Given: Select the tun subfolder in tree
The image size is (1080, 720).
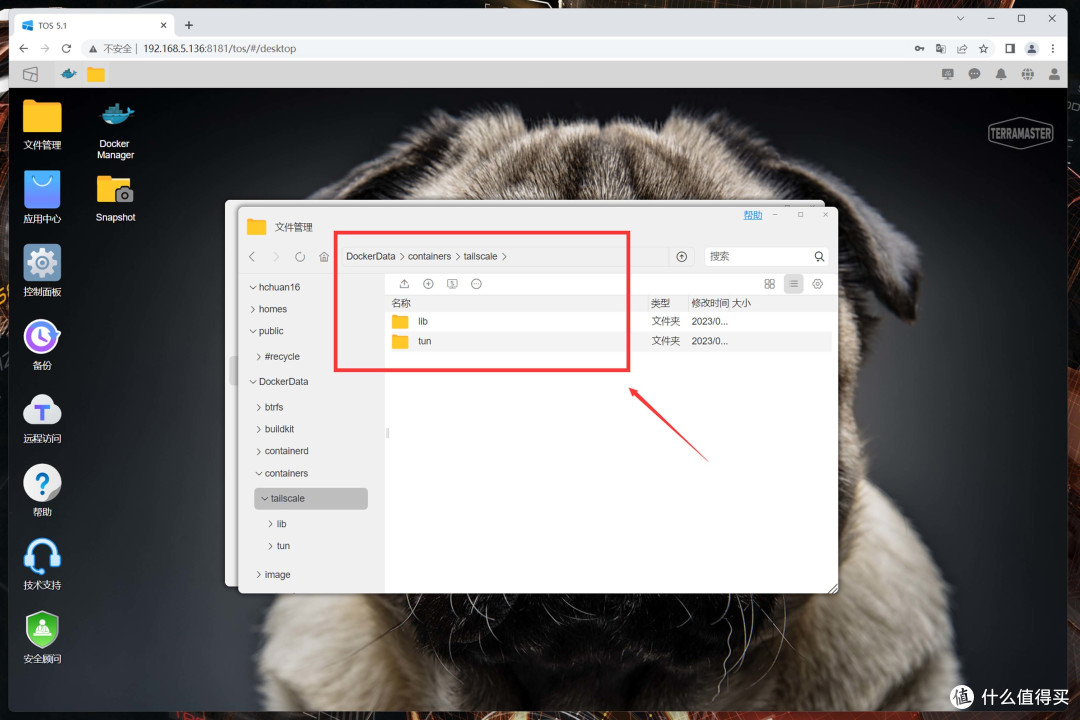Looking at the screenshot, I should point(283,546).
